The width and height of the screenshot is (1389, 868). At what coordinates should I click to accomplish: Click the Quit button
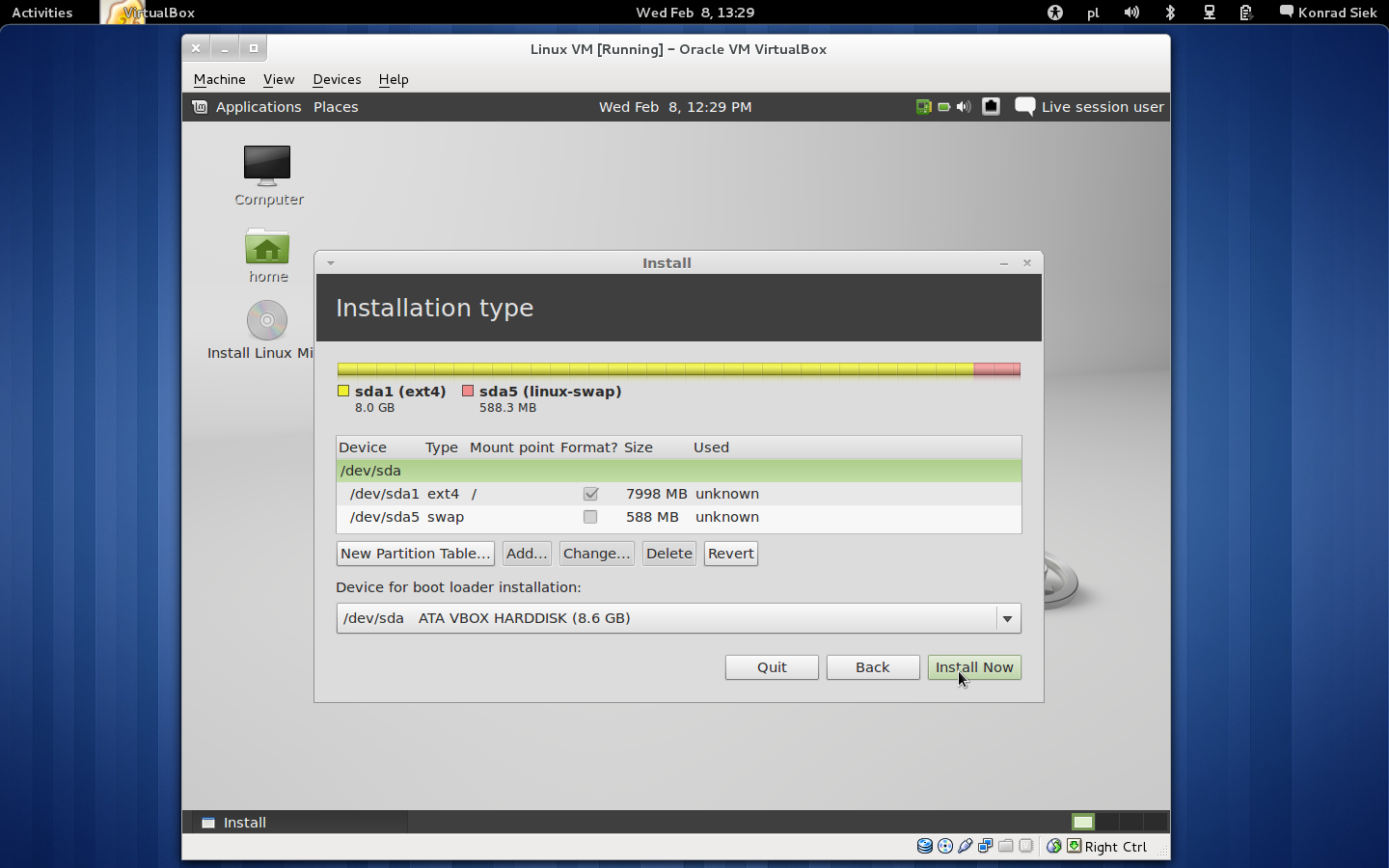tap(772, 667)
